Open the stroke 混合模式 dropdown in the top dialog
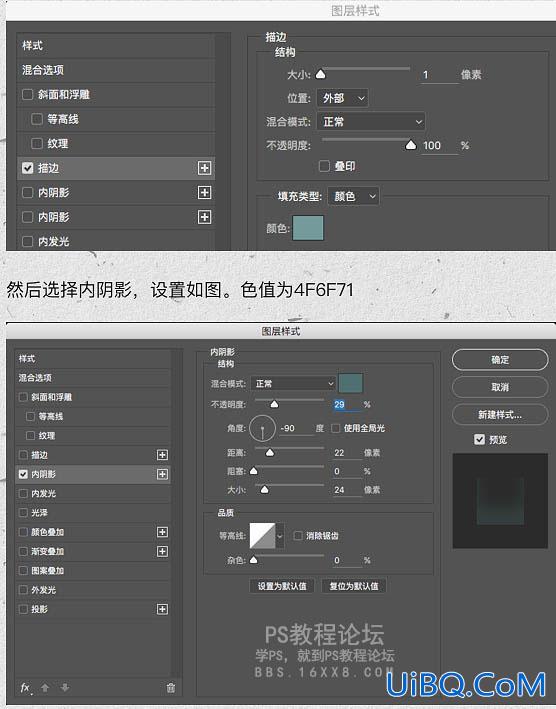The image size is (556, 709). [x=371, y=122]
